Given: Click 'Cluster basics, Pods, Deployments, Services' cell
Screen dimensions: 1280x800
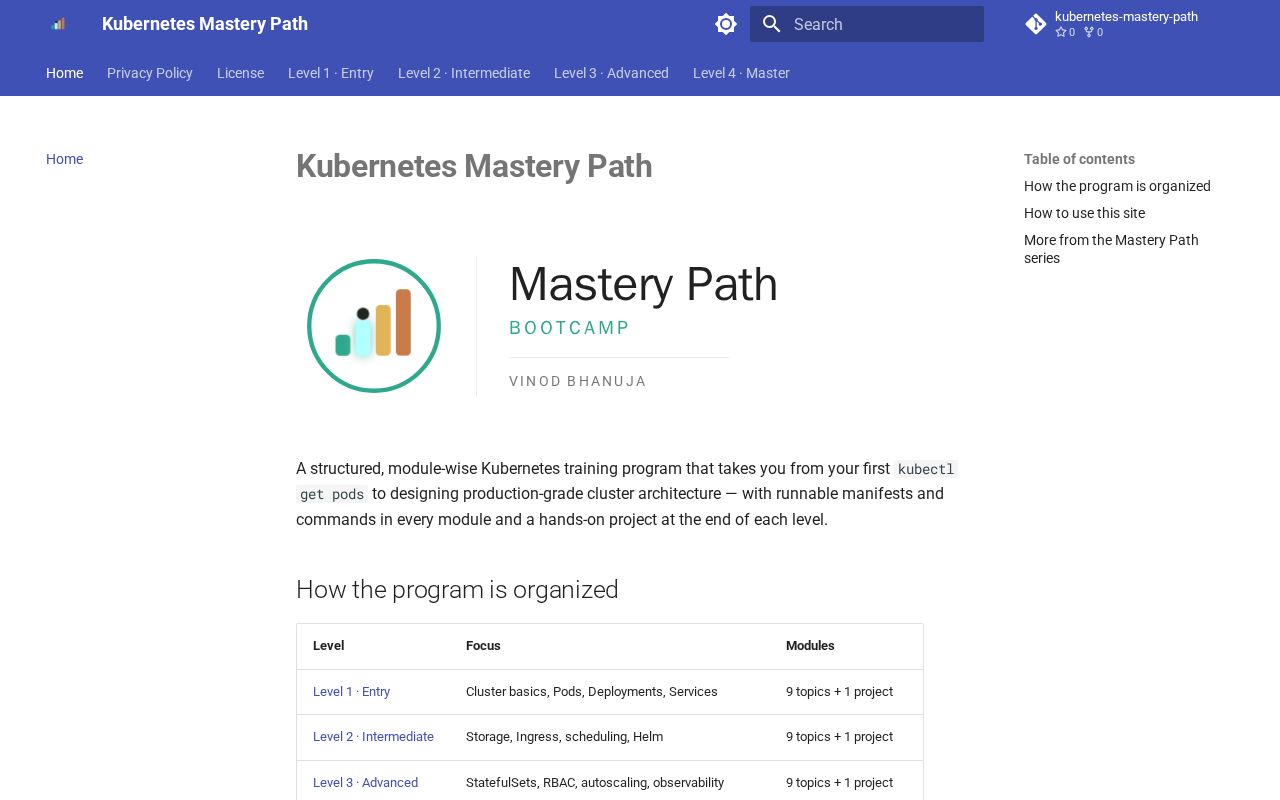Looking at the screenshot, I should click(610, 692).
